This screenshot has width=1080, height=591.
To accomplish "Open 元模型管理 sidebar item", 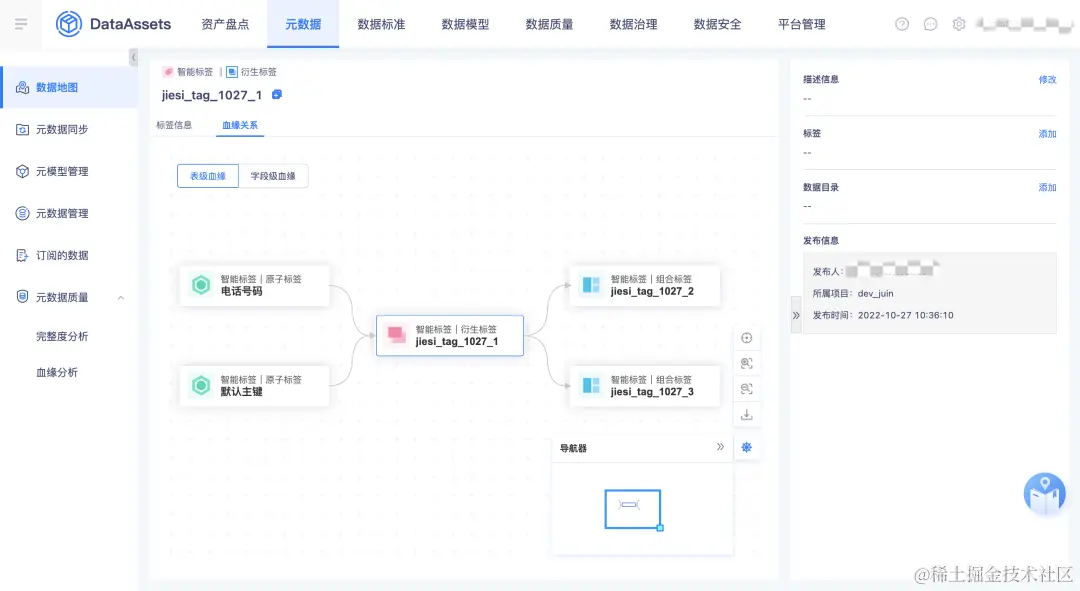I will coord(69,172).
